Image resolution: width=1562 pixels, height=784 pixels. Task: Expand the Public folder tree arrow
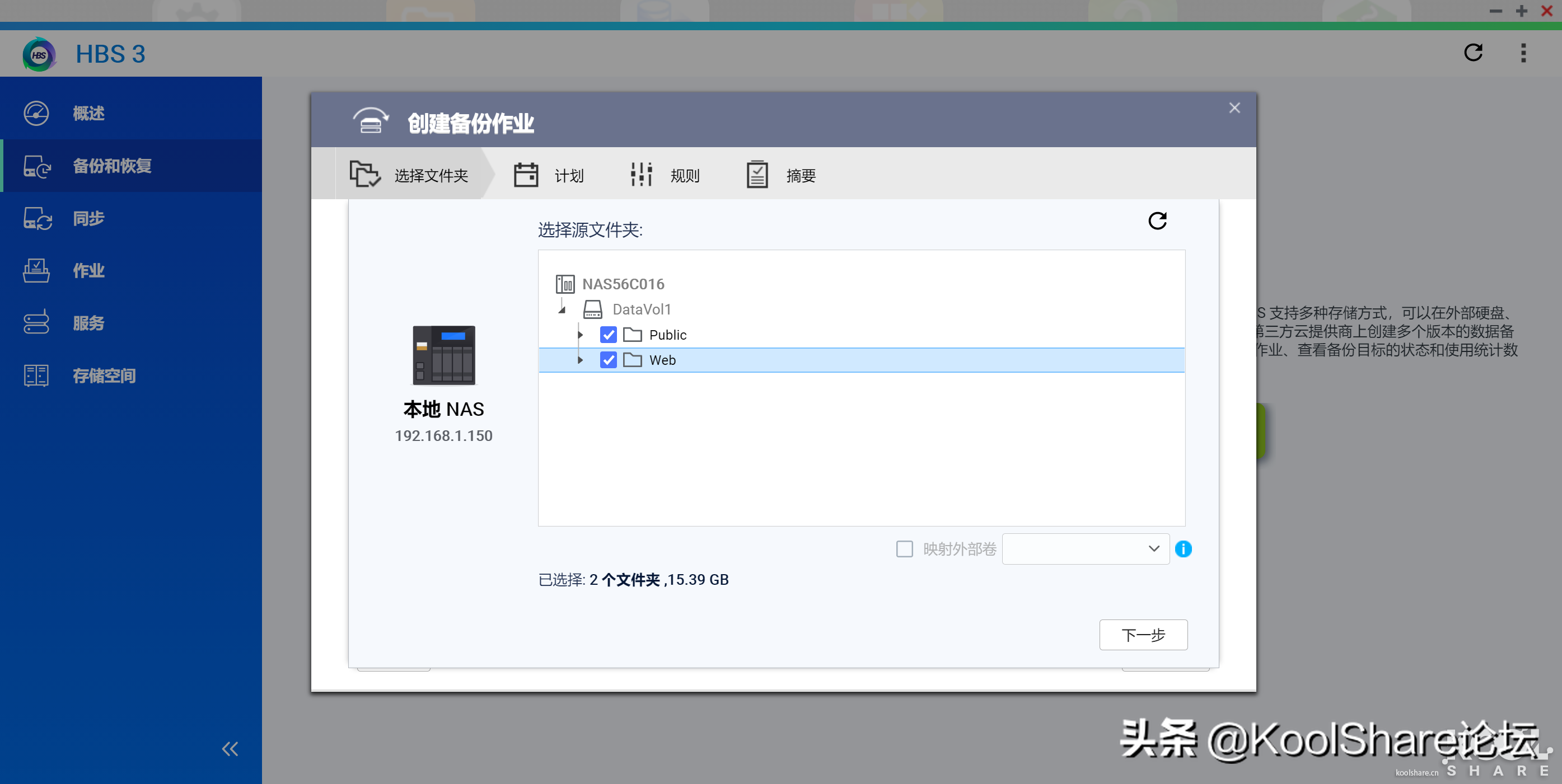coord(579,335)
